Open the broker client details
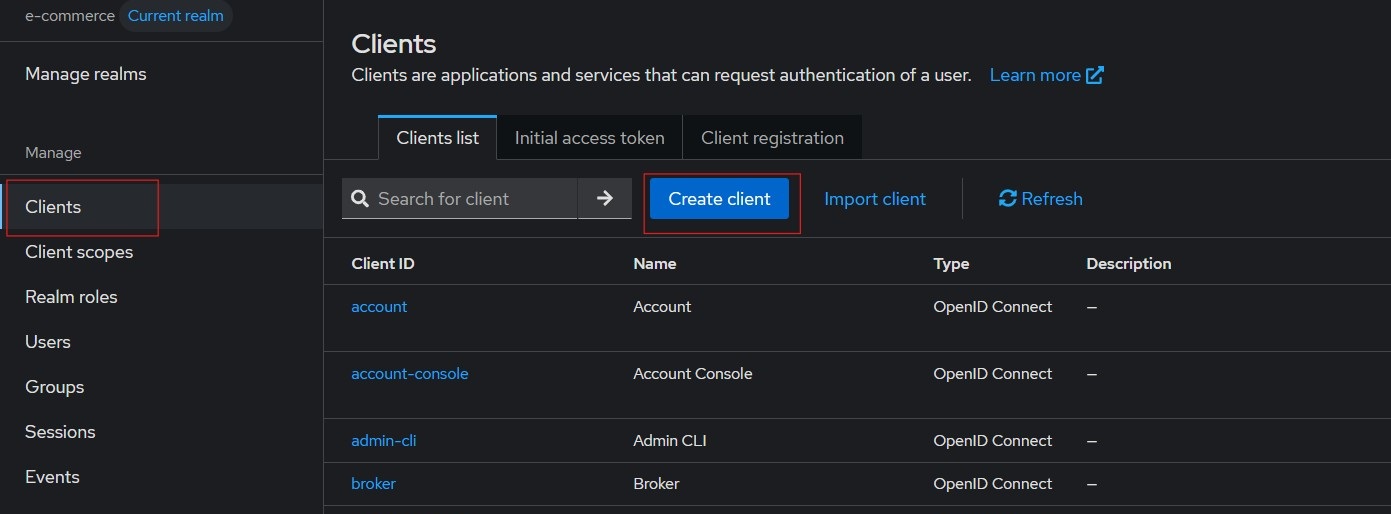The width and height of the screenshot is (1391, 514). click(x=373, y=484)
